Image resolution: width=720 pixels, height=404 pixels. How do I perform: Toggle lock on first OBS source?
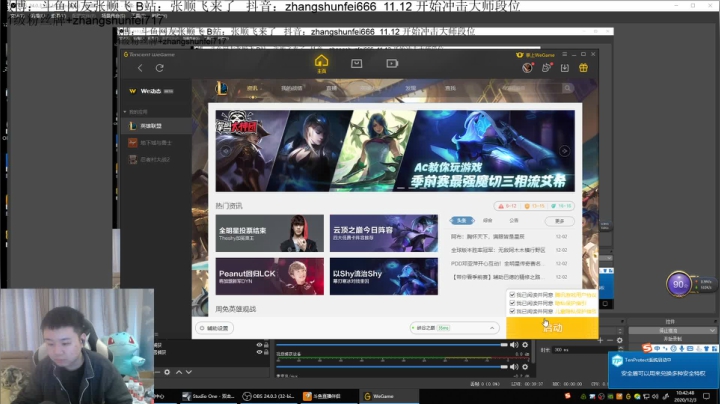click(x=266, y=345)
